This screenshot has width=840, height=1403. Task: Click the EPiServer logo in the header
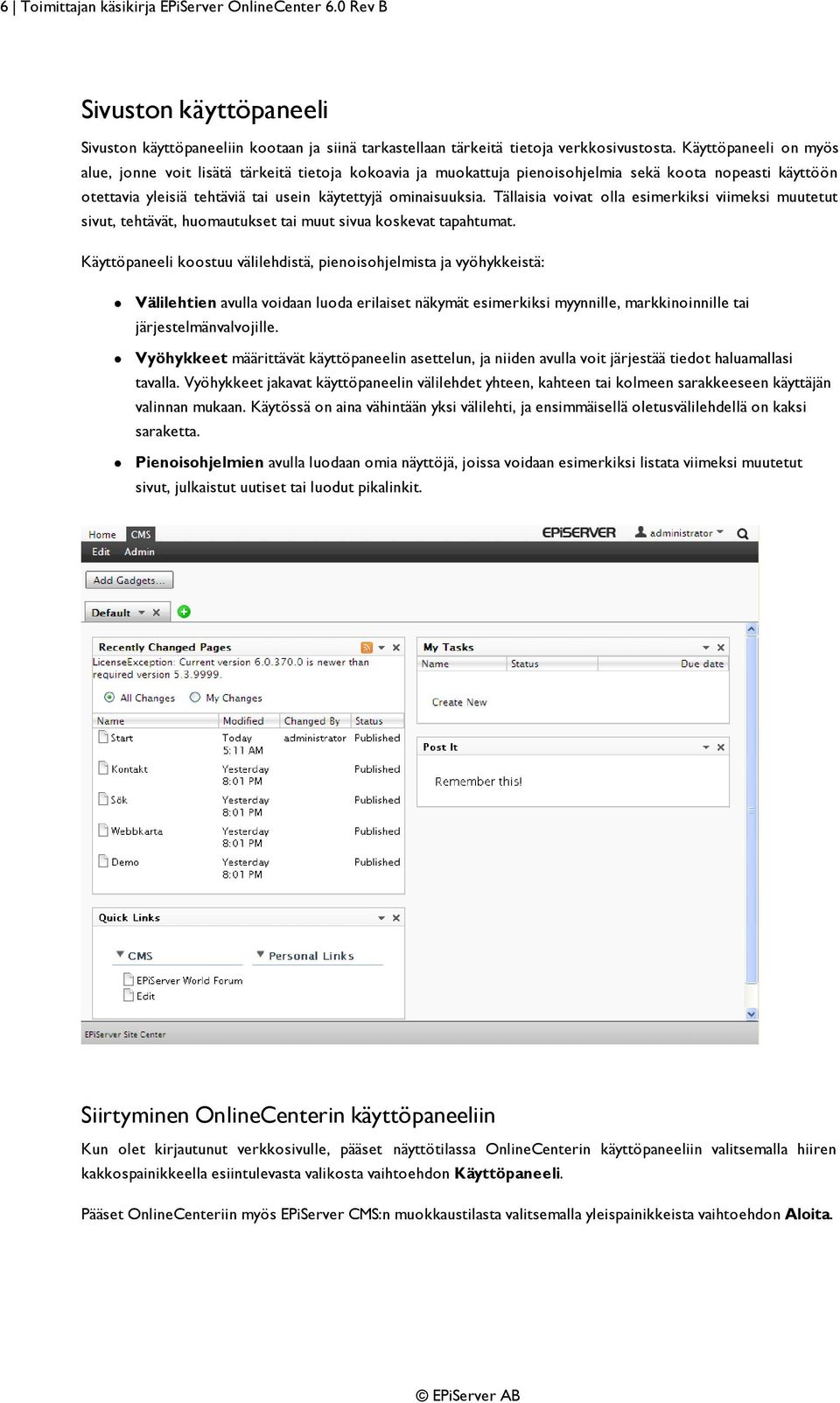(x=578, y=532)
